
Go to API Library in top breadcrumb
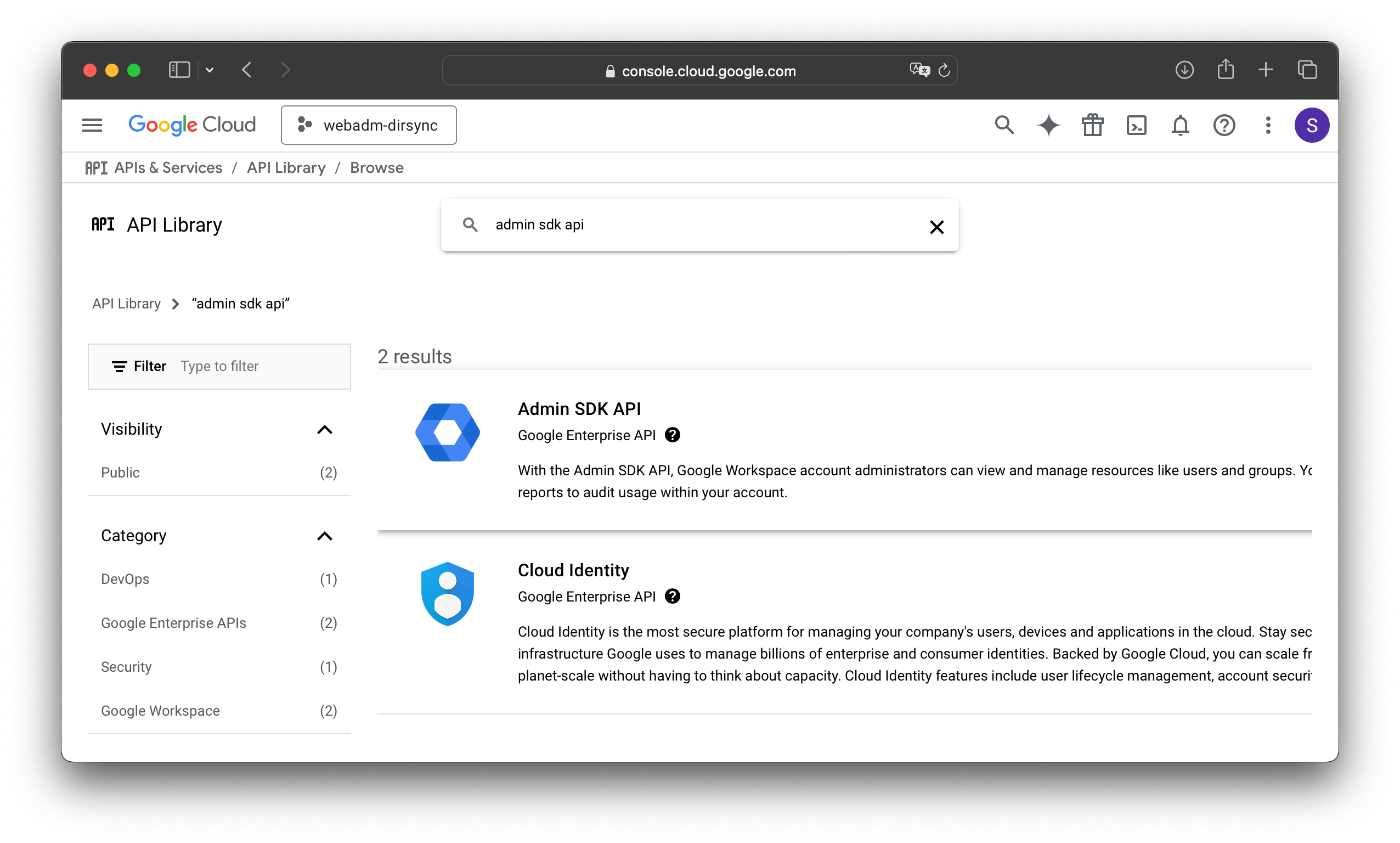[x=286, y=167]
